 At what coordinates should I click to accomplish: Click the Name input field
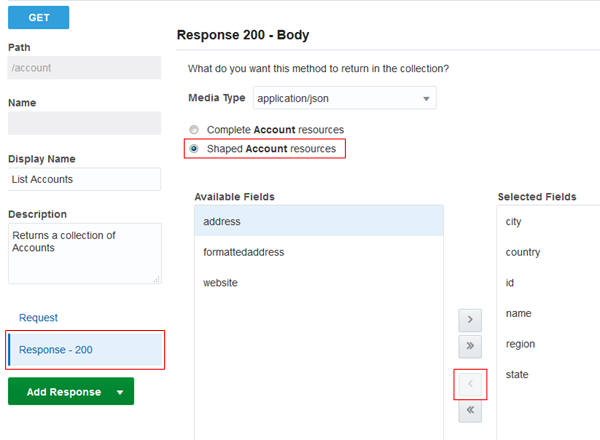(84, 123)
